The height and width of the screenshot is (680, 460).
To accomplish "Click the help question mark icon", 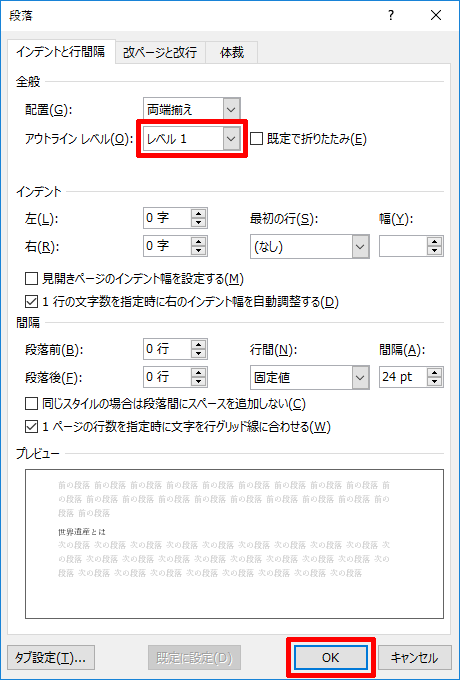I will coord(391,16).
